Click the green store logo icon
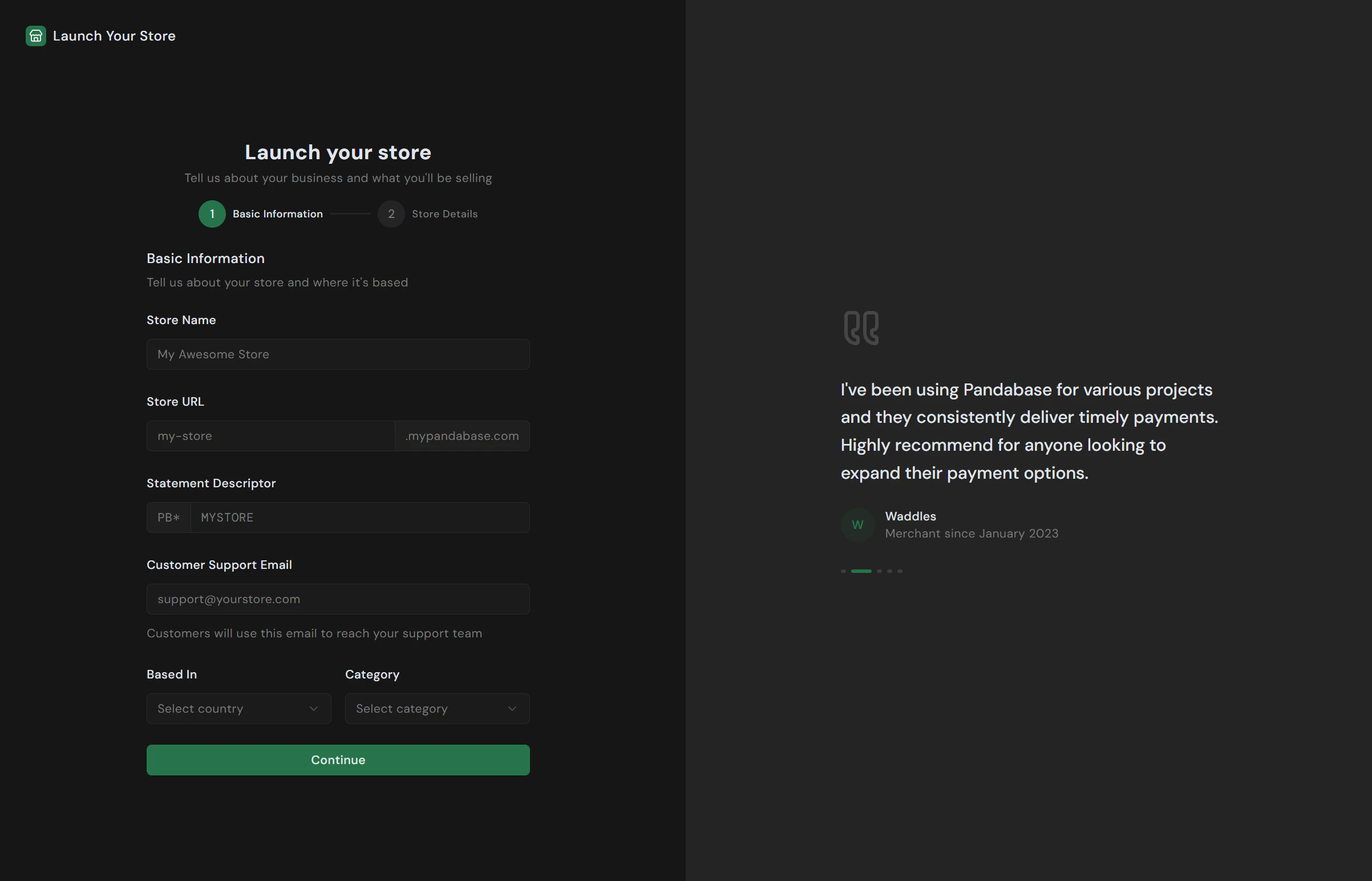This screenshot has height=881, width=1372. tap(35, 36)
